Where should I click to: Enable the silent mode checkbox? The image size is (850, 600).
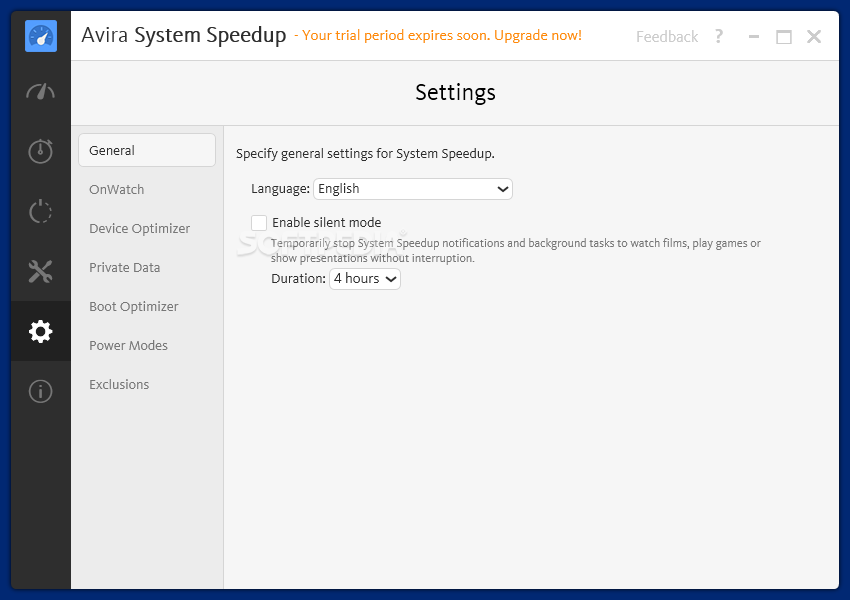tap(259, 223)
